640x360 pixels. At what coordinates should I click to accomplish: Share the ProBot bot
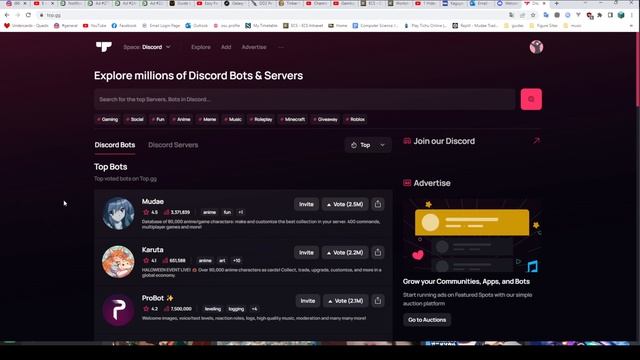point(378,301)
